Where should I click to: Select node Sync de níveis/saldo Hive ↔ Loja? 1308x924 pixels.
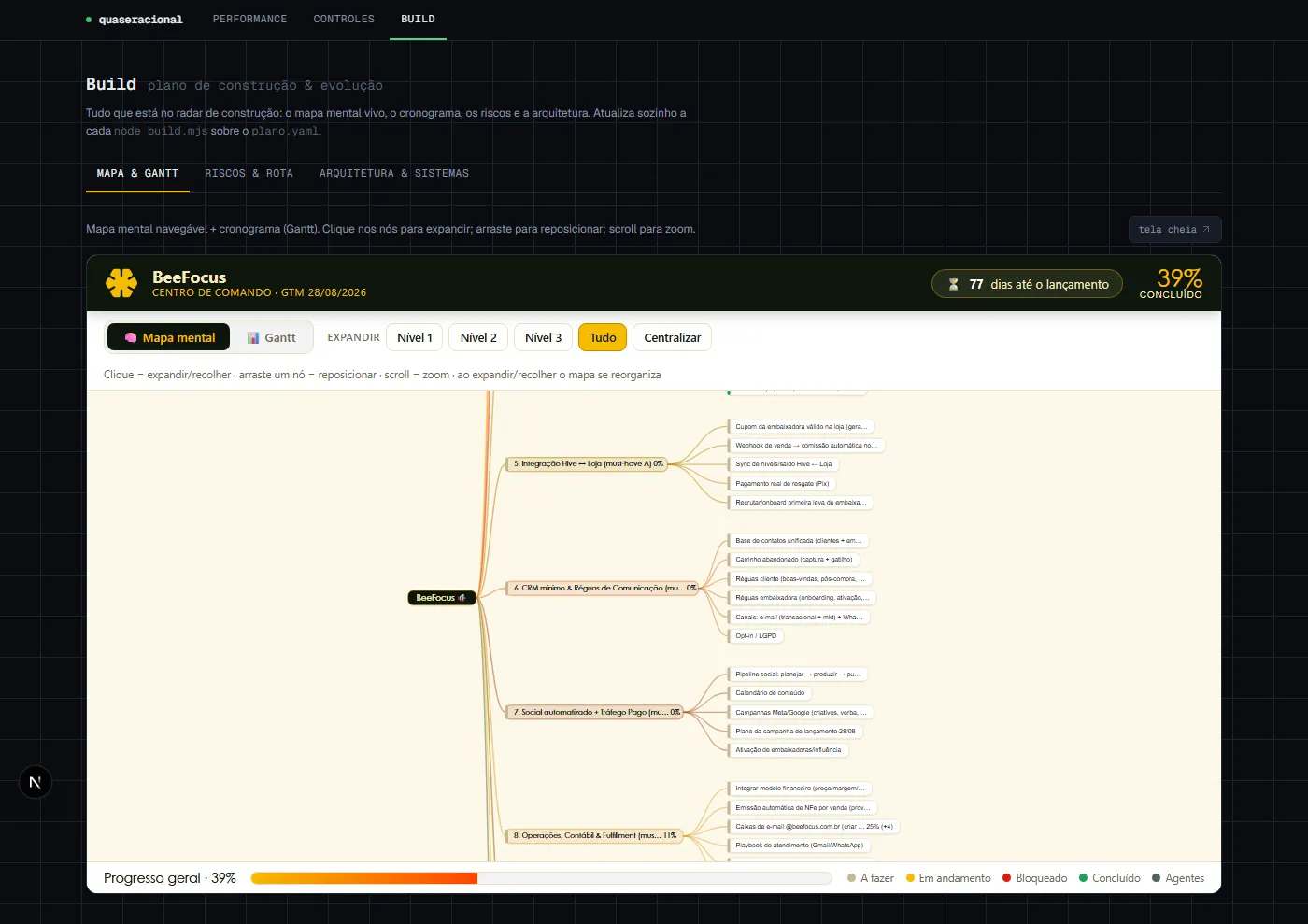click(783, 464)
